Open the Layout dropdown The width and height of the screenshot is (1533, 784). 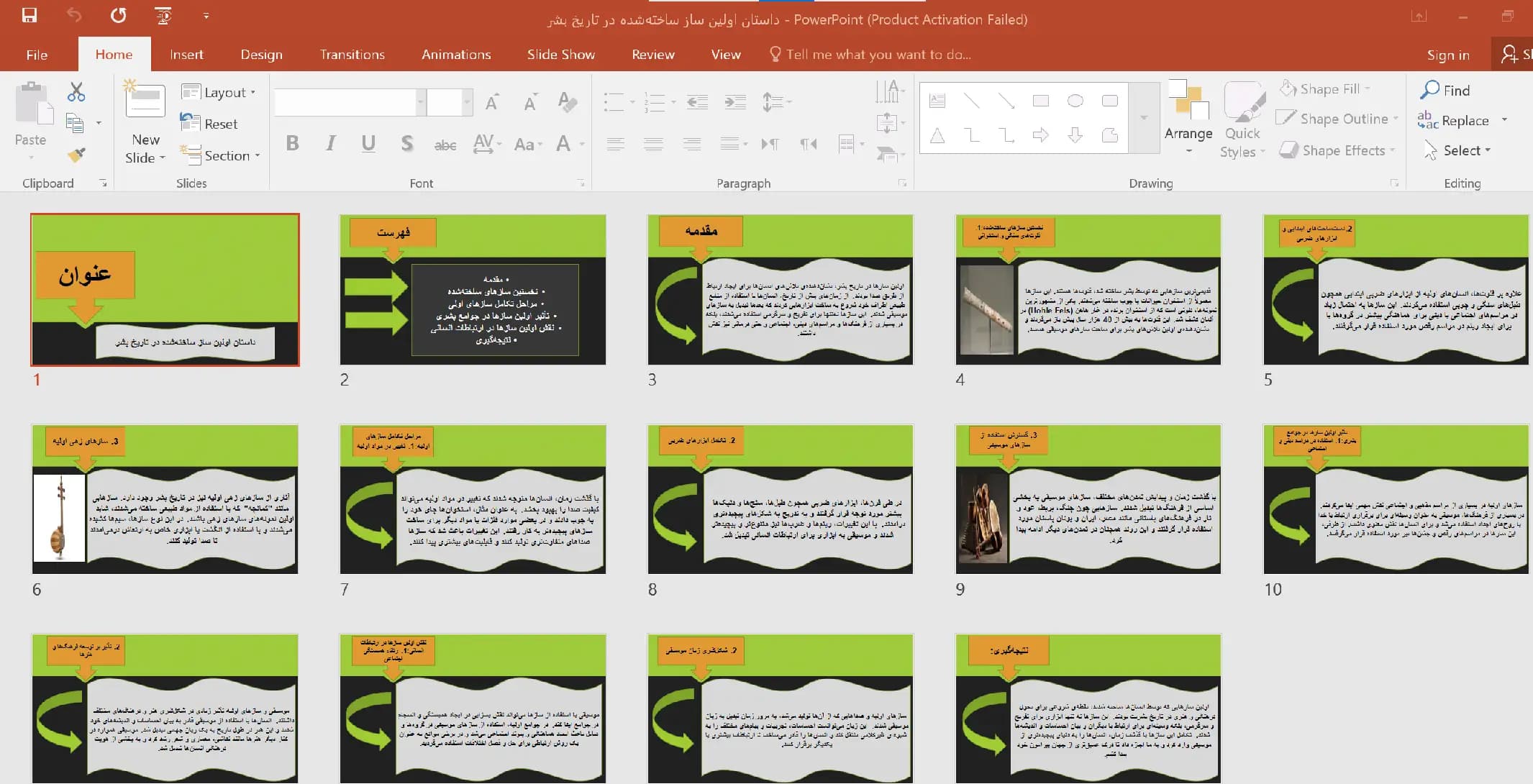click(219, 92)
